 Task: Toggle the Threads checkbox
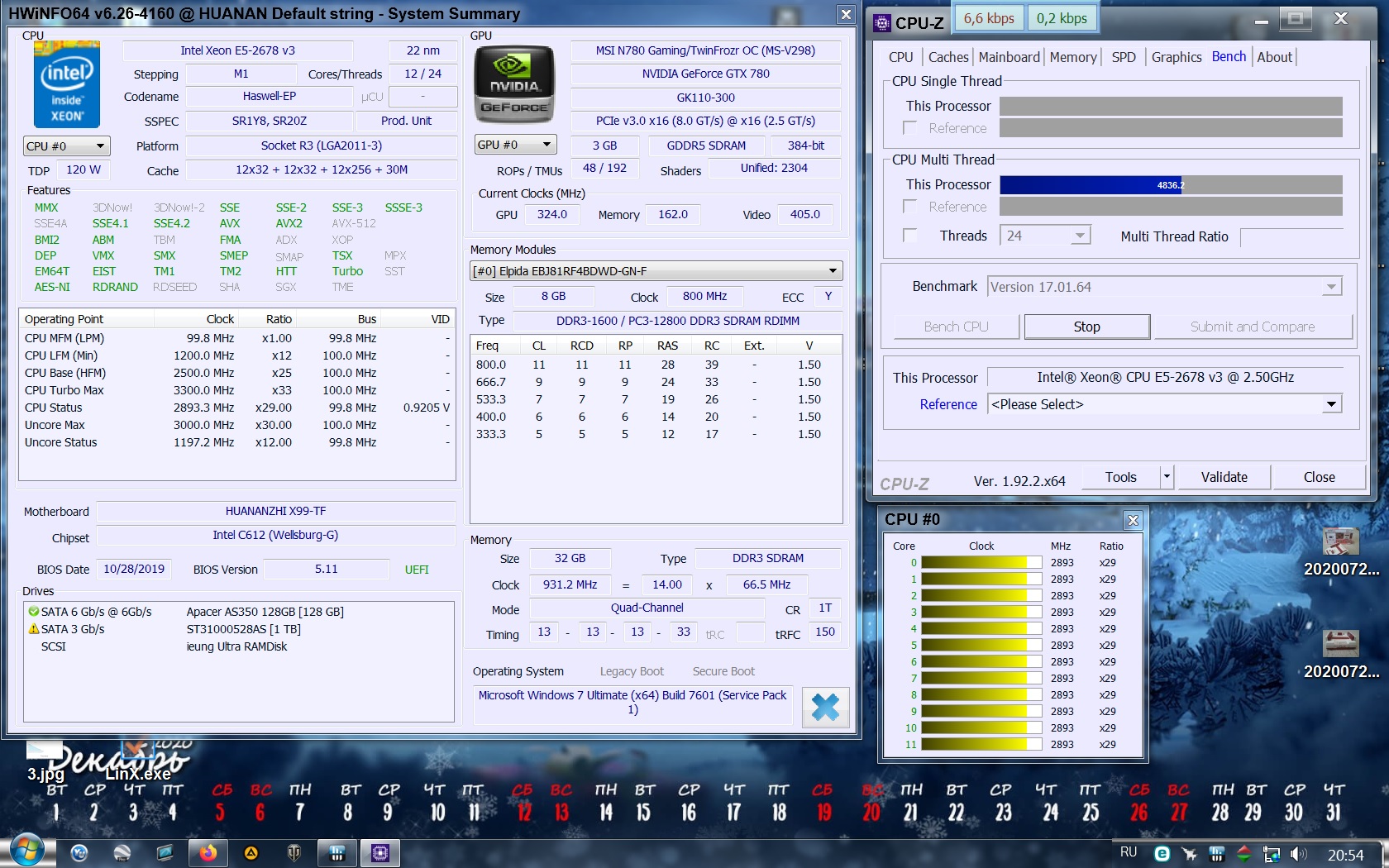point(910,236)
